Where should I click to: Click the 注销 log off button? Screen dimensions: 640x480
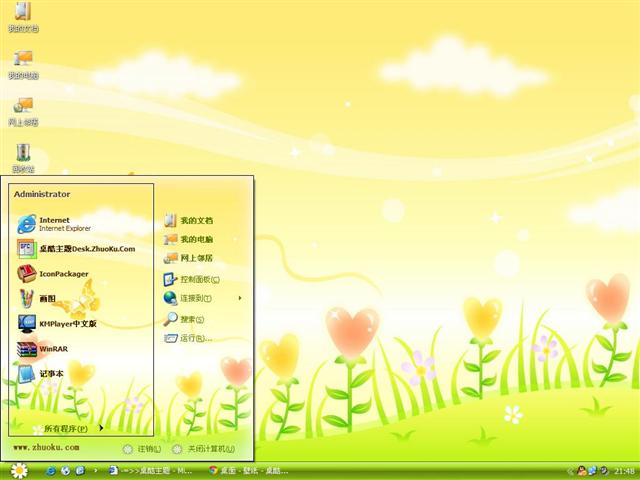(x=142, y=449)
